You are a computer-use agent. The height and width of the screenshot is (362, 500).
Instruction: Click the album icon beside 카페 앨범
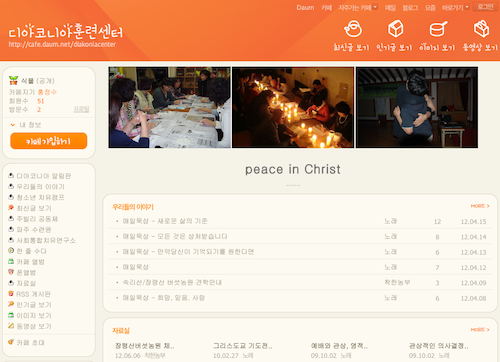pos(11,261)
